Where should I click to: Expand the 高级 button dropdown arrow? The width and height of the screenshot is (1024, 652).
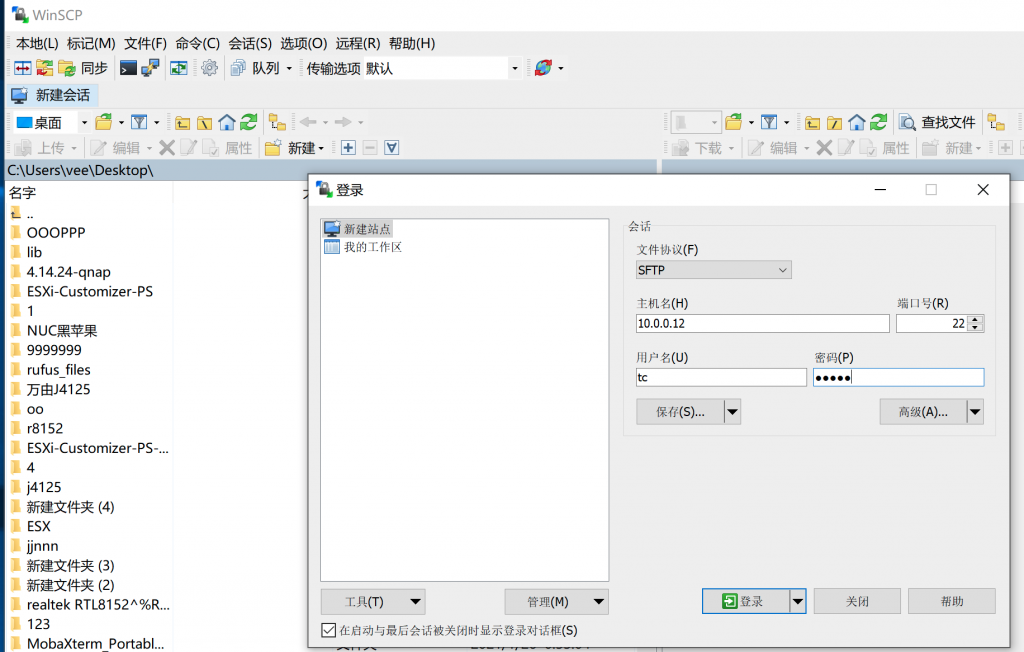[975, 412]
